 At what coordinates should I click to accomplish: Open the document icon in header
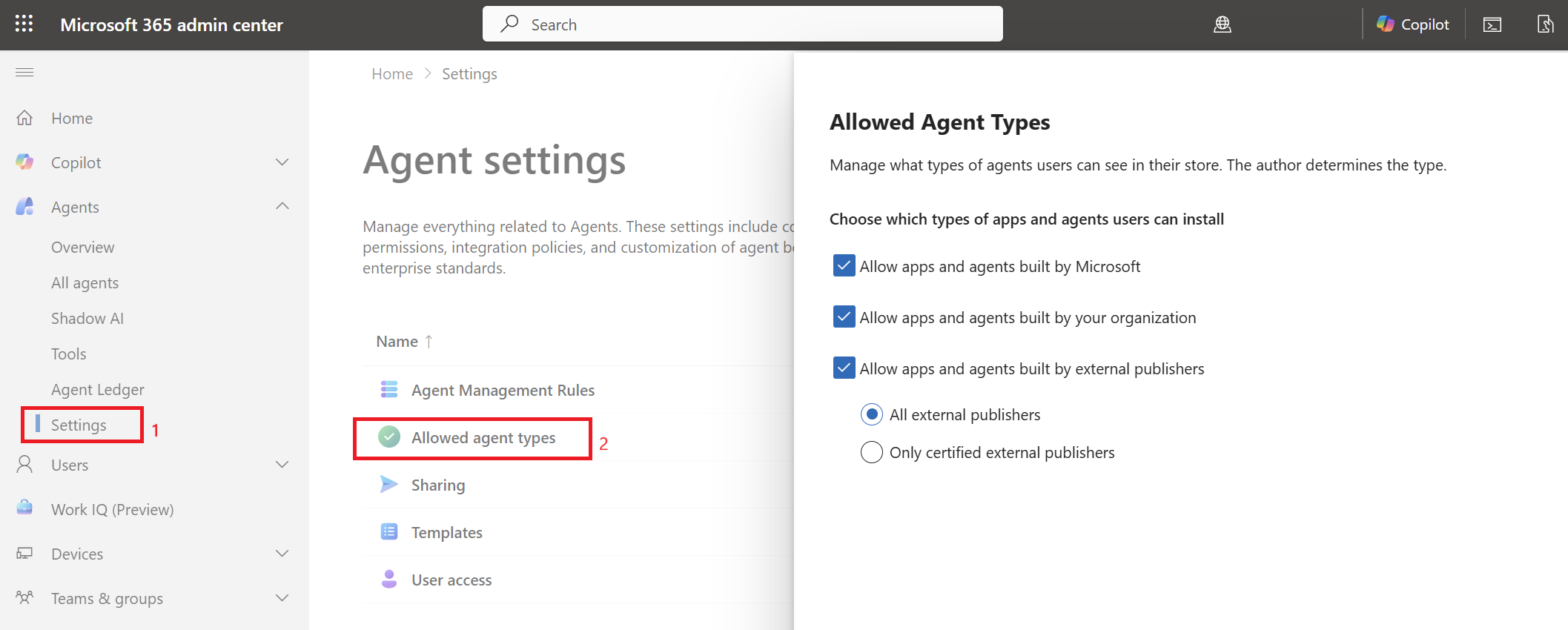click(1545, 24)
